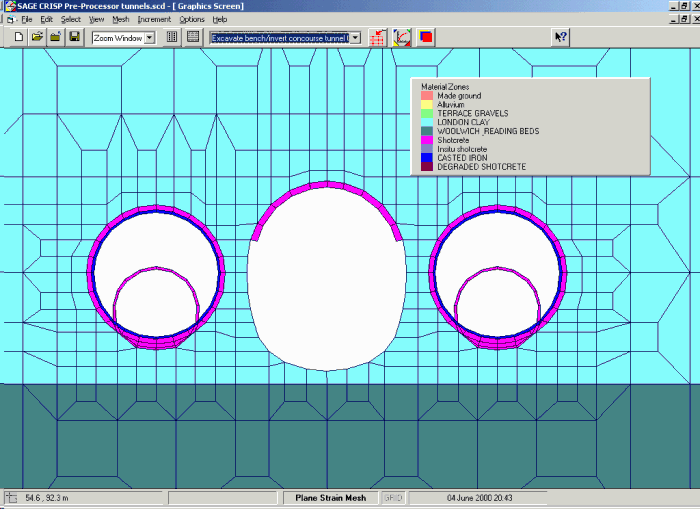Click the closed-folder toolbar icon

[x=56, y=37]
